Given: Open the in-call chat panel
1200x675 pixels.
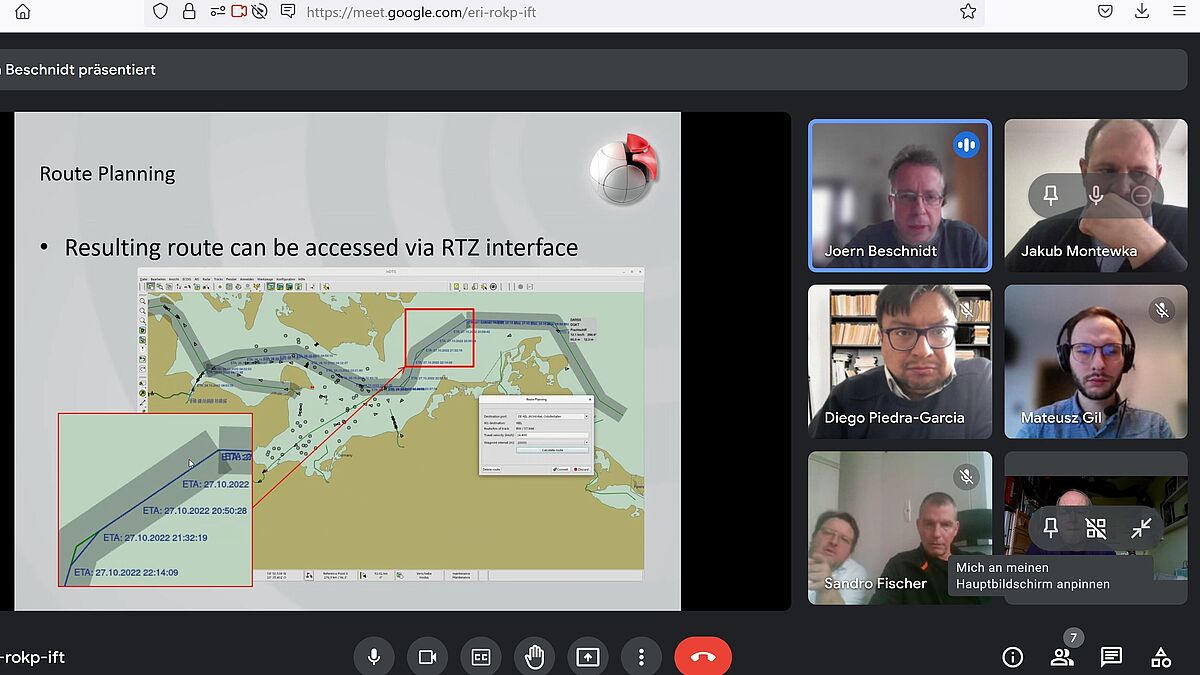Looking at the screenshot, I should click(1111, 657).
